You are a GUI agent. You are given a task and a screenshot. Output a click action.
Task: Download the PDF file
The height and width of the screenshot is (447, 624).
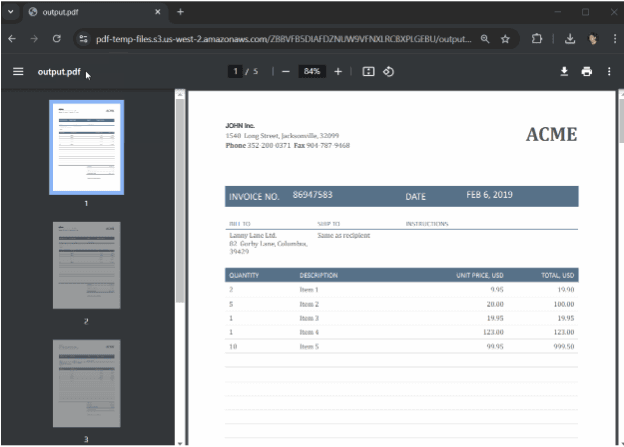[564, 71]
